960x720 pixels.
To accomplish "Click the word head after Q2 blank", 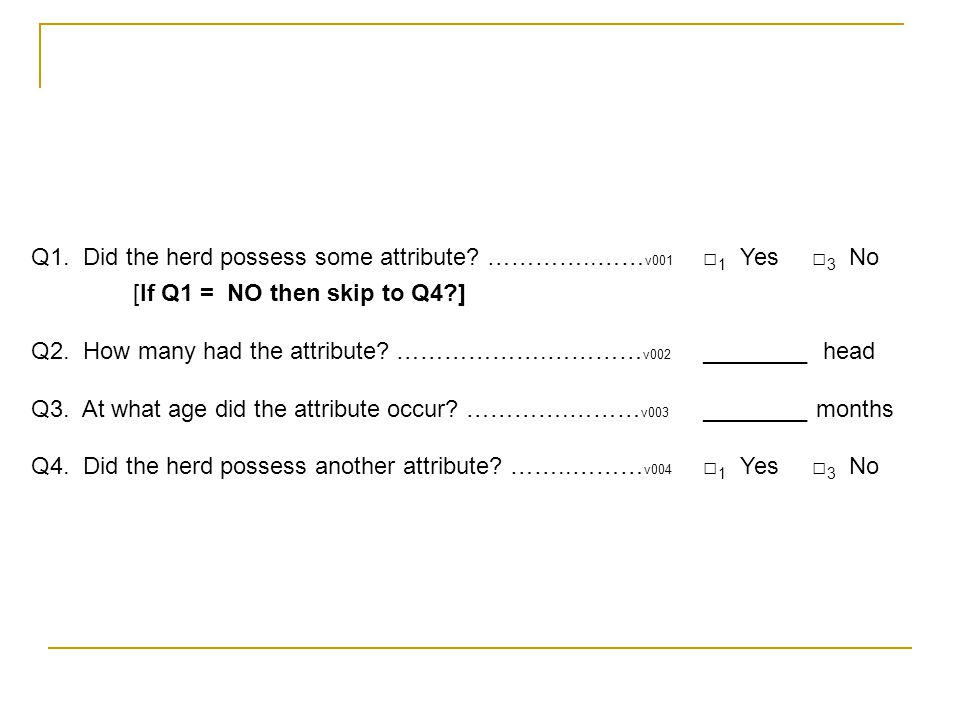I will (x=849, y=351).
